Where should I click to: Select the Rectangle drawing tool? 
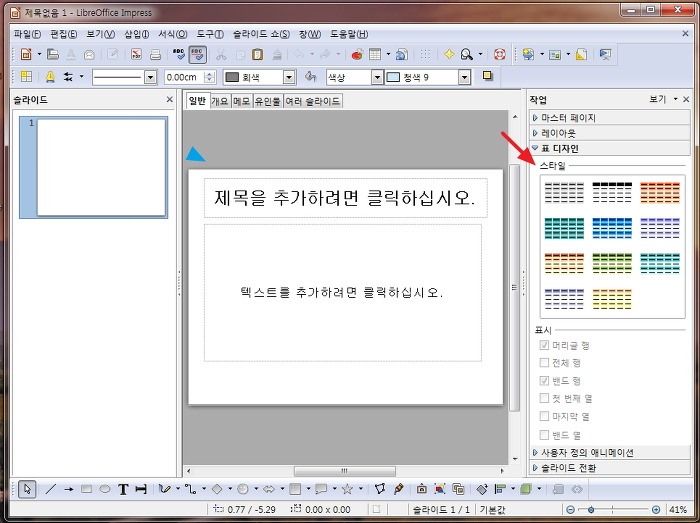click(87, 489)
